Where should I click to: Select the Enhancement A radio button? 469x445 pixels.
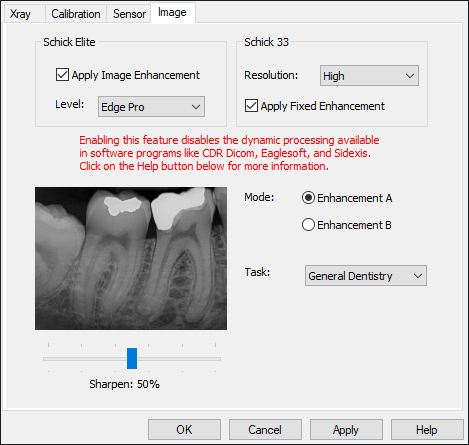pos(308,198)
